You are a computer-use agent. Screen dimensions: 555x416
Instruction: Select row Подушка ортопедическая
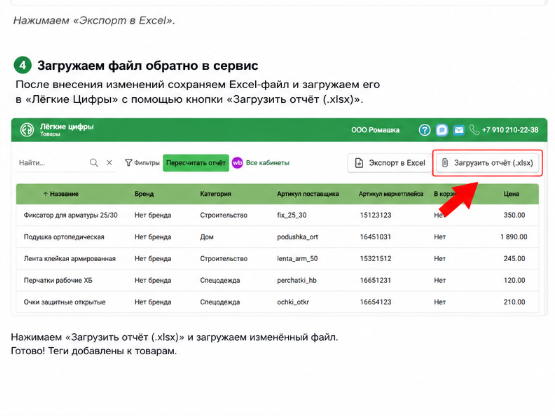point(277,237)
